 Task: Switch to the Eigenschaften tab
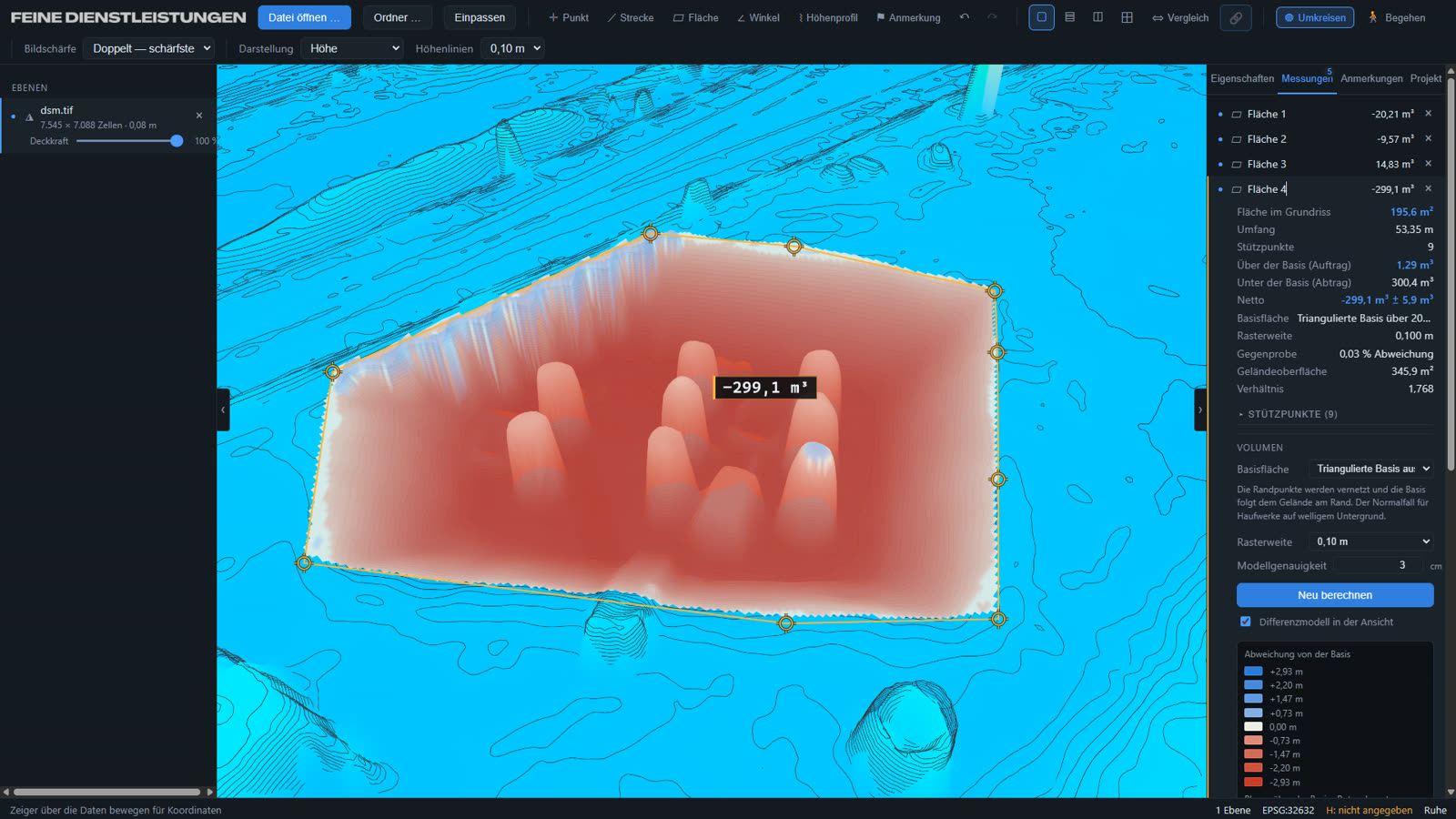point(1242,78)
